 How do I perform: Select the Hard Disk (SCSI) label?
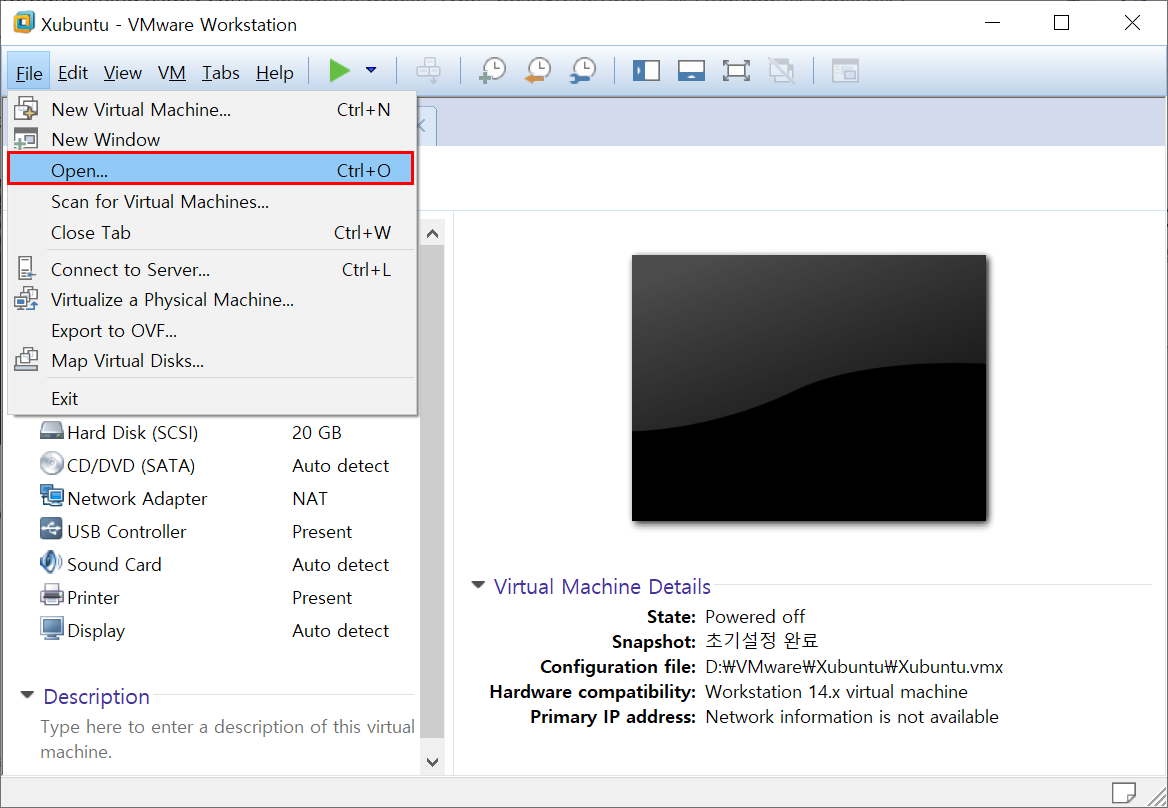pyautogui.click(x=133, y=433)
